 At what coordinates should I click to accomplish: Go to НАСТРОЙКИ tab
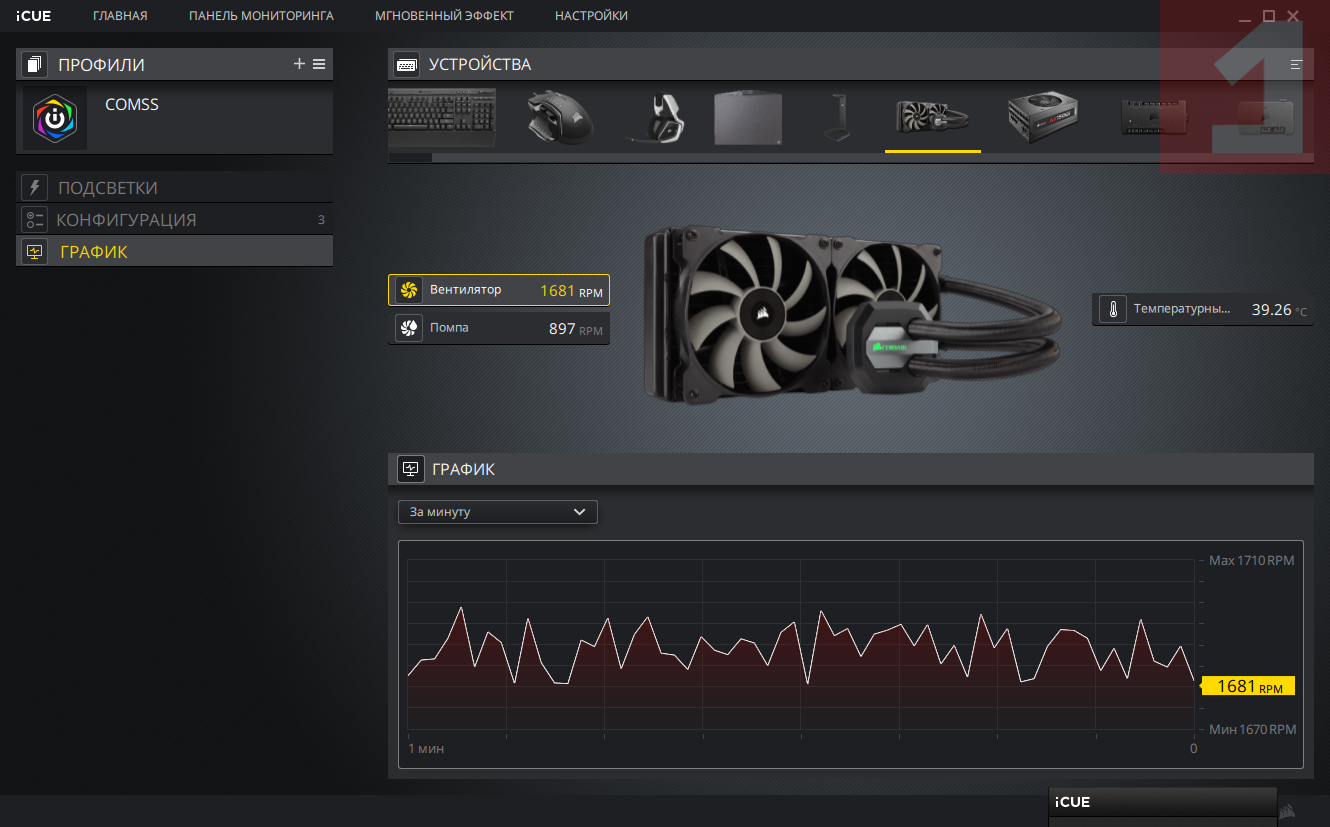[591, 16]
